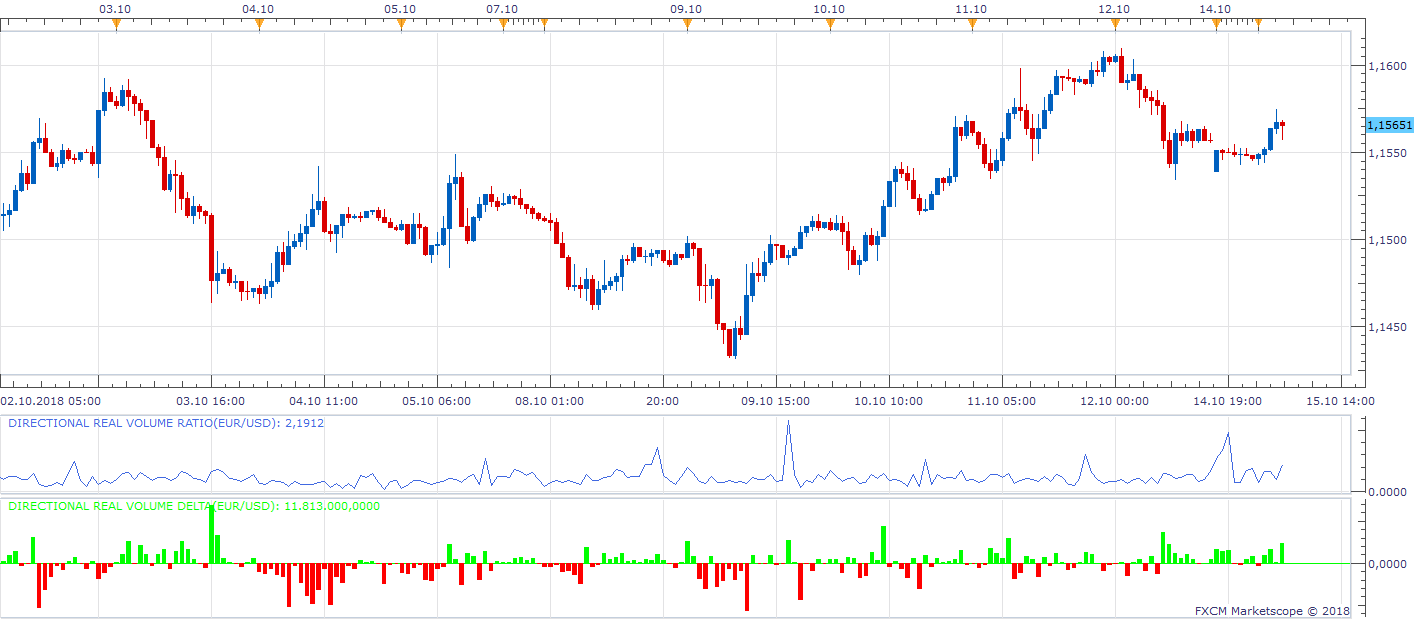Click the 04.10 11:00 time label
Image resolution: width=1423 pixels, height=619 pixels.
(x=324, y=401)
